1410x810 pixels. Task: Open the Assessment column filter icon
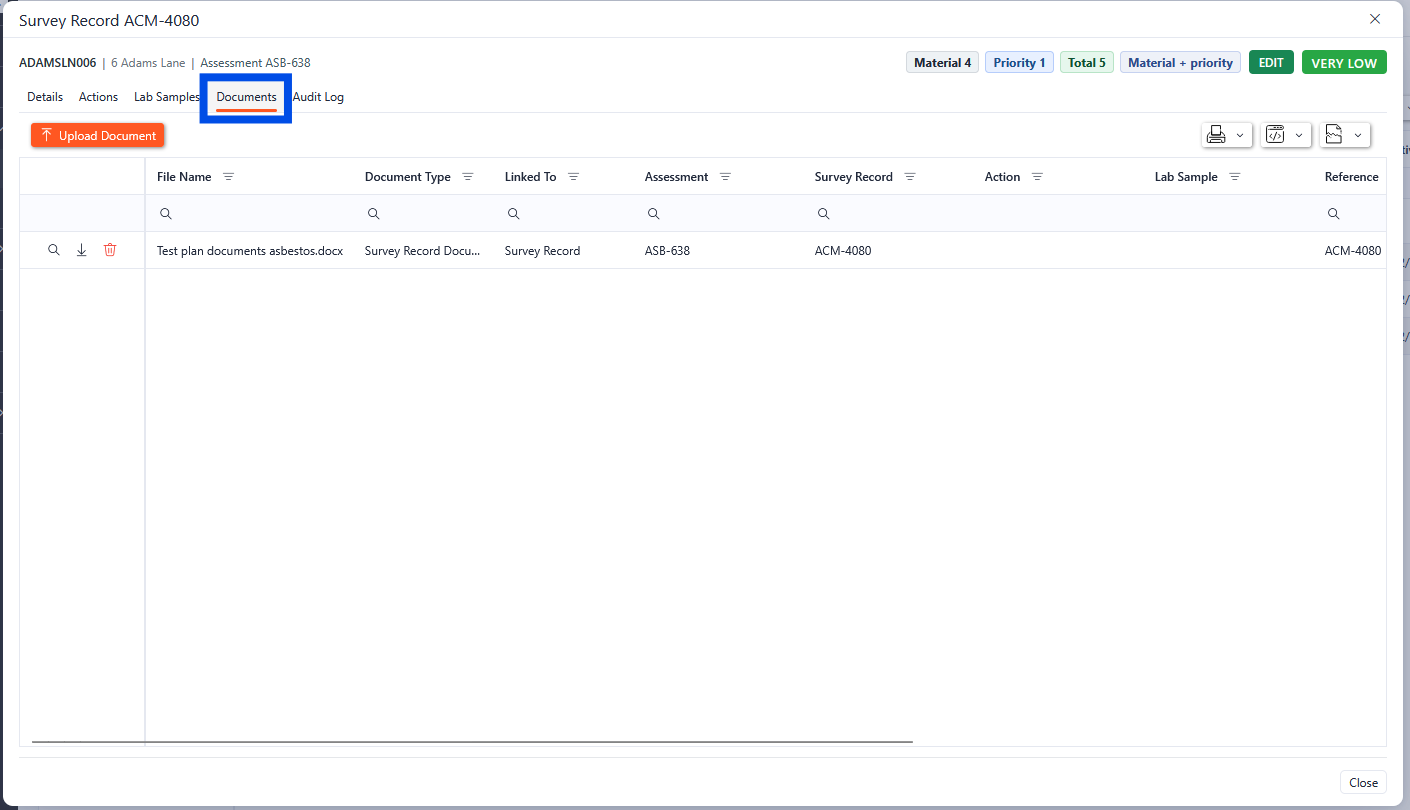tap(725, 177)
